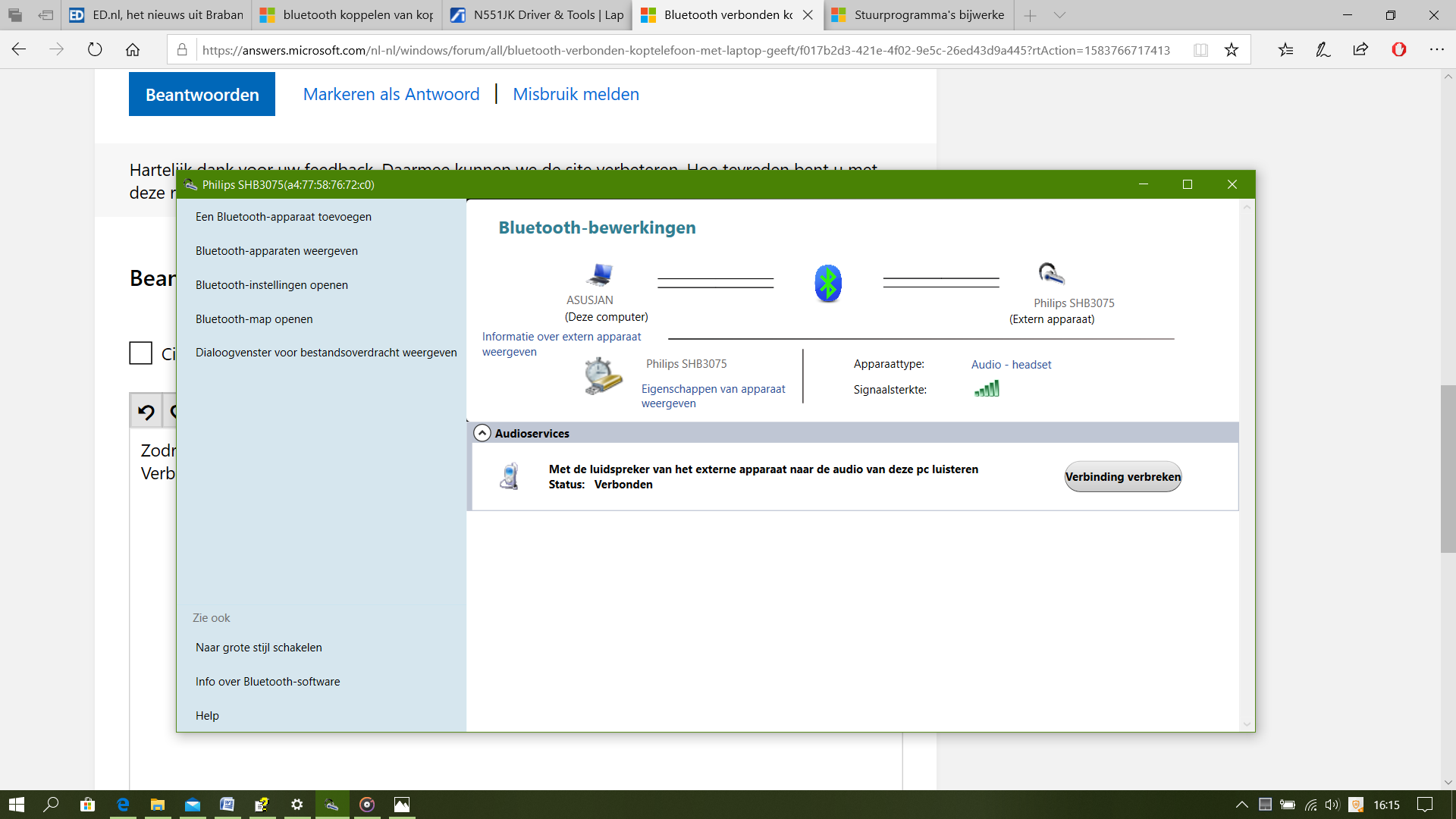Go to the Edge home page
This screenshot has width=1456, height=819.
pos(133,49)
